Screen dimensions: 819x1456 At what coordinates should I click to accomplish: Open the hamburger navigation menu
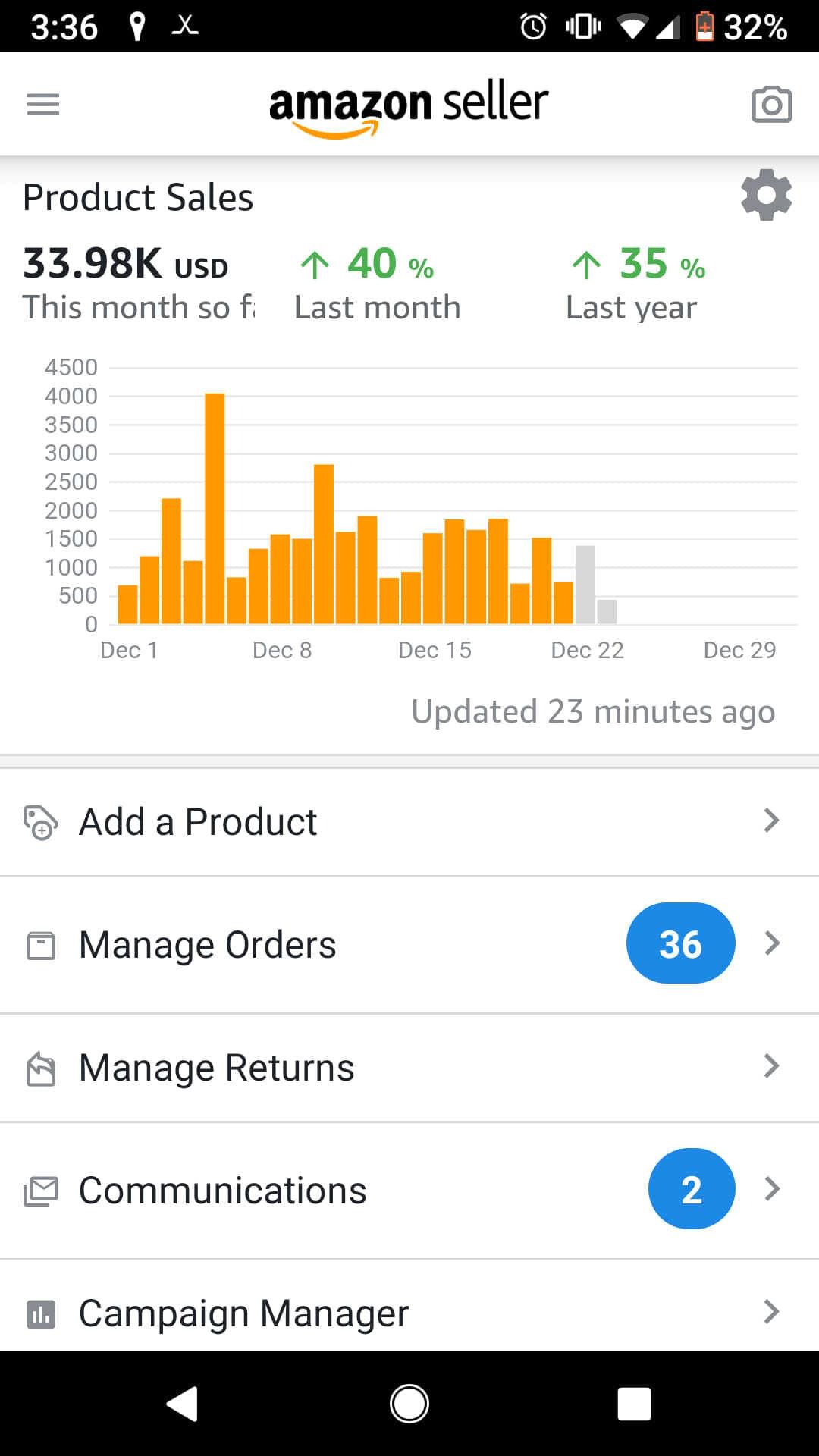(42, 104)
